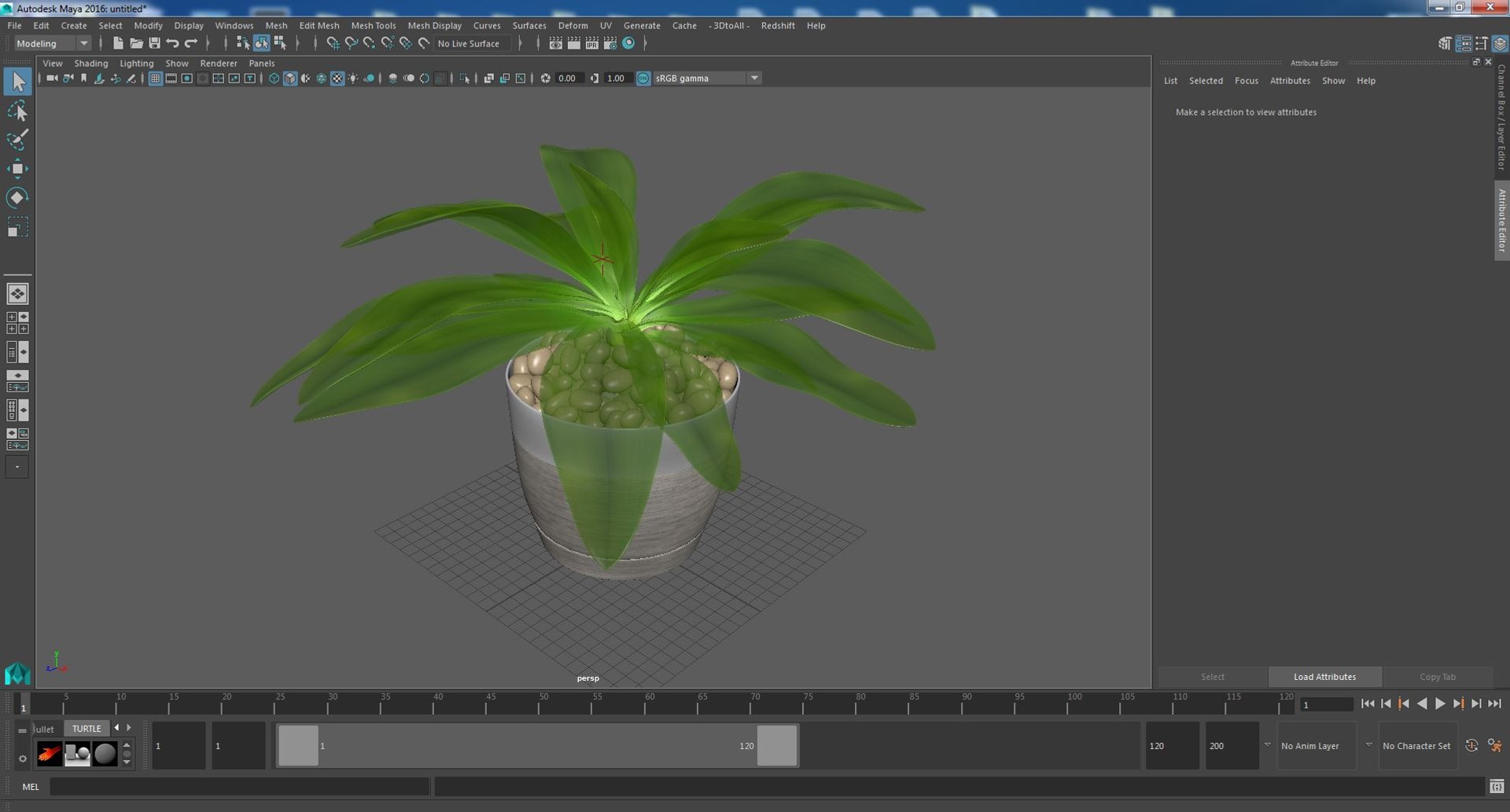Toggle use all lights
The width and height of the screenshot is (1510, 812).
click(353, 78)
